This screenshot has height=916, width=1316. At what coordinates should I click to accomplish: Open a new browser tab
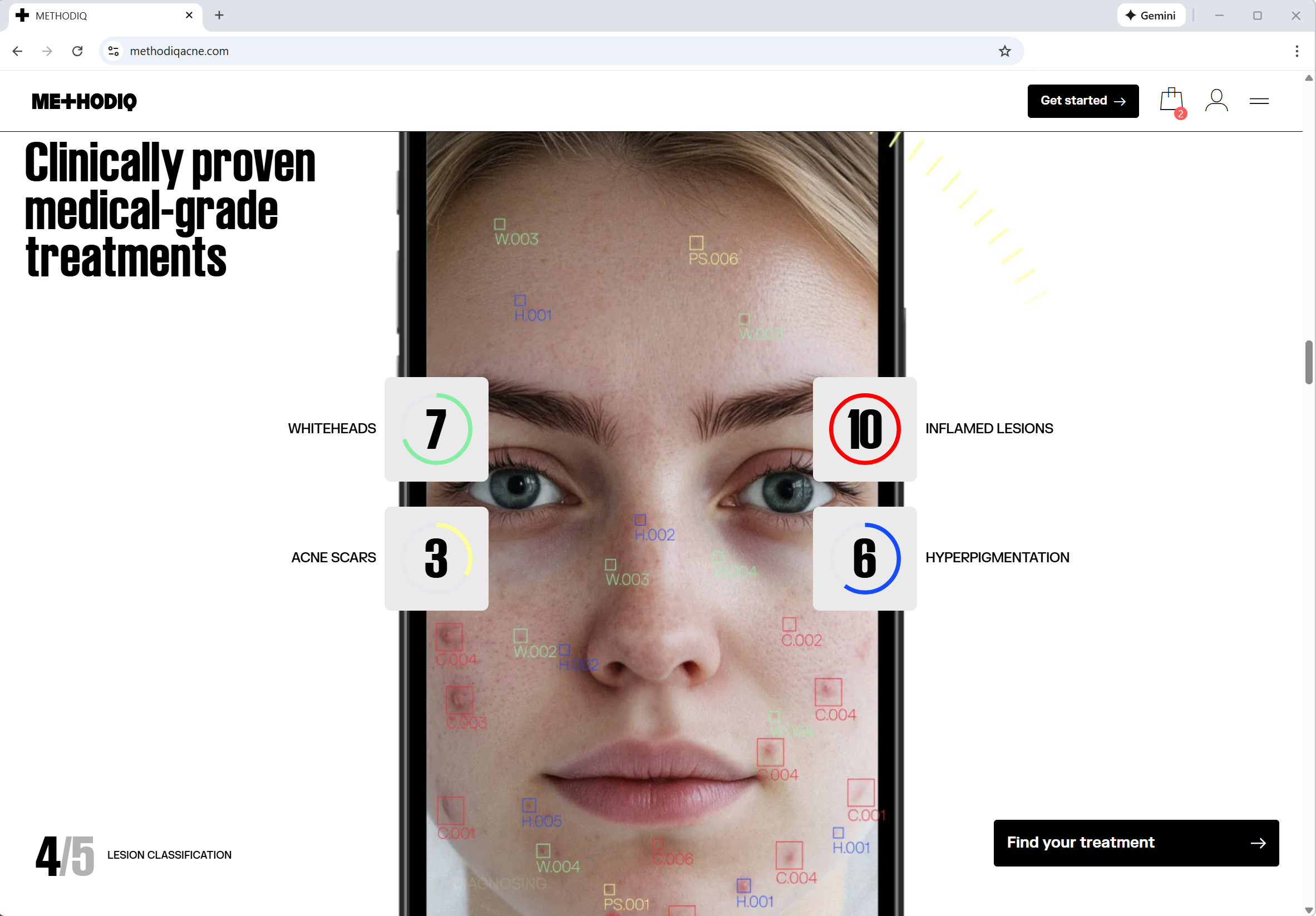pyautogui.click(x=219, y=16)
